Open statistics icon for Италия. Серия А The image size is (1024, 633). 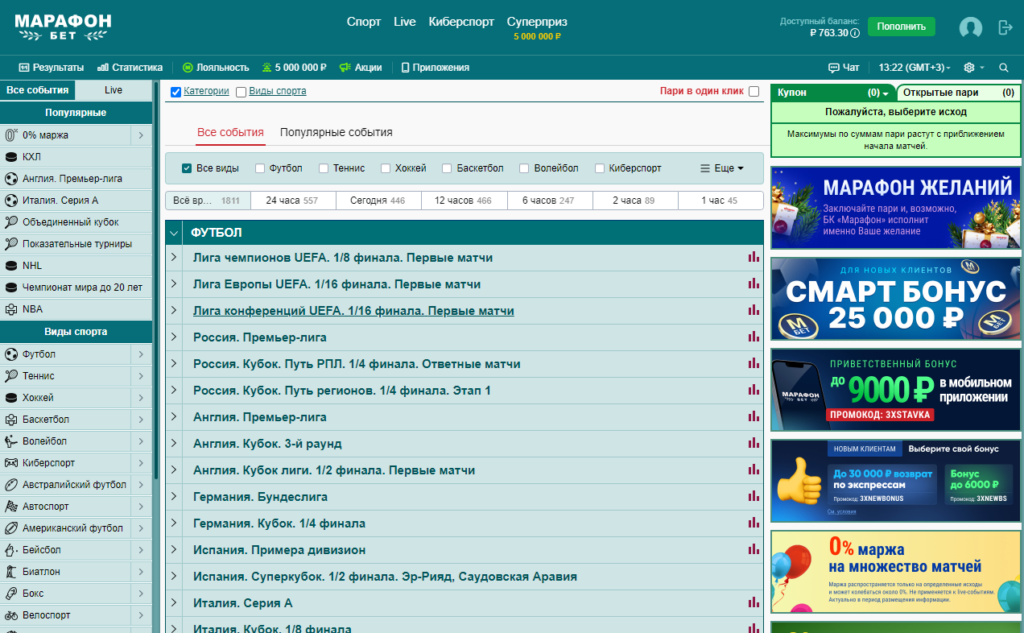(x=754, y=603)
